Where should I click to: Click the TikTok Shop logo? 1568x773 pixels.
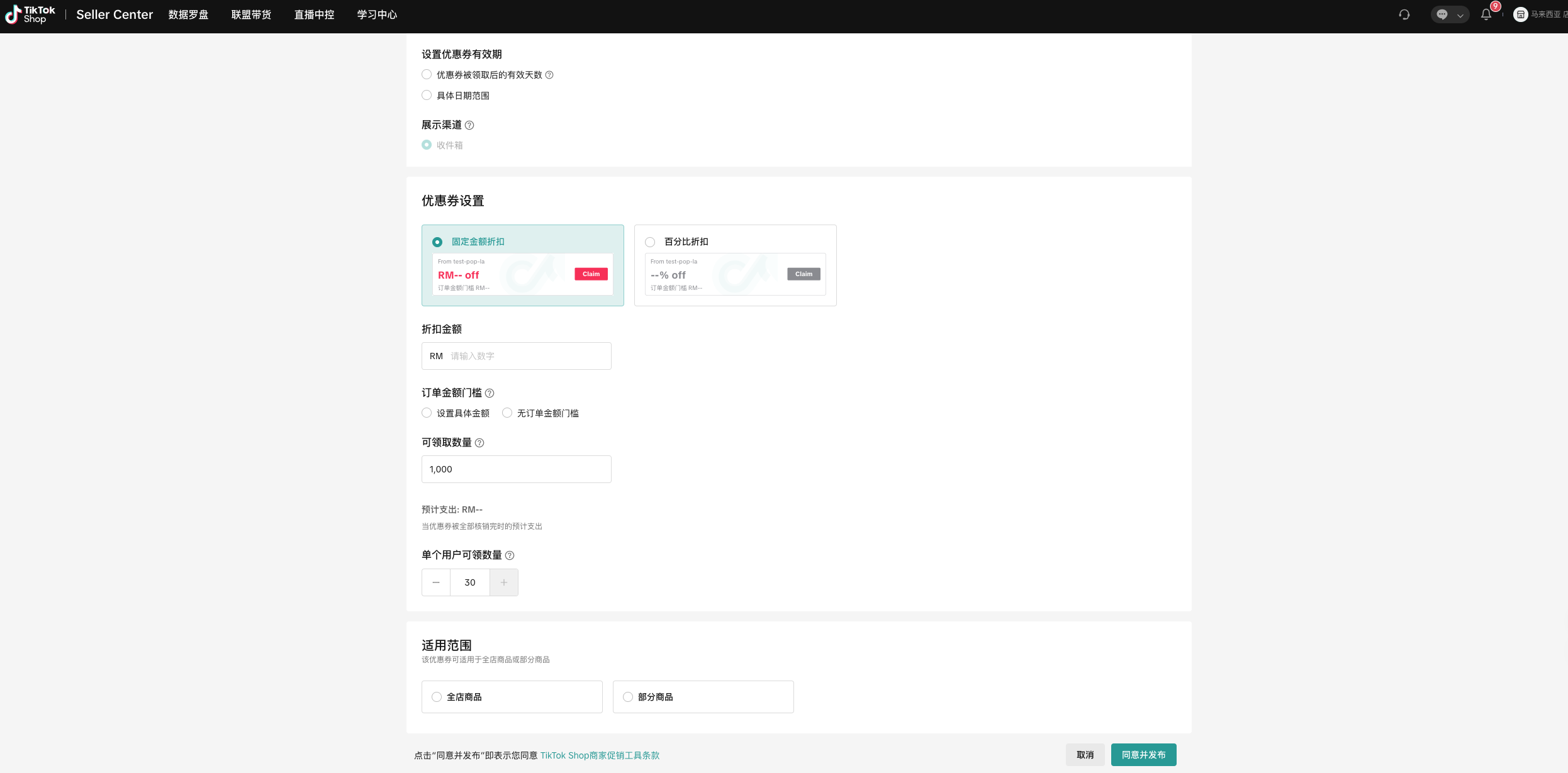(30, 14)
